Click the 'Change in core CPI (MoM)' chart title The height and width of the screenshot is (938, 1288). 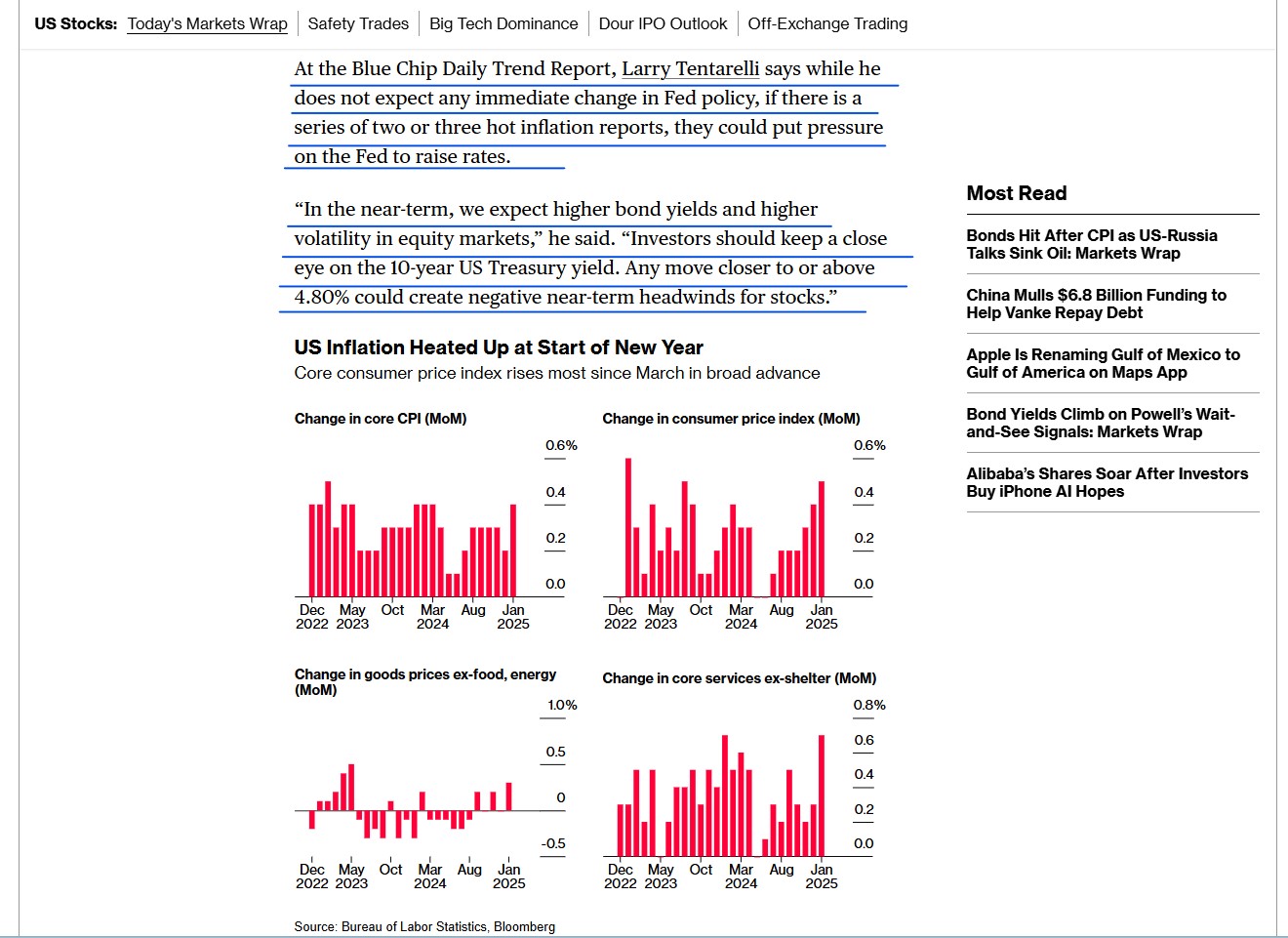[x=381, y=419]
